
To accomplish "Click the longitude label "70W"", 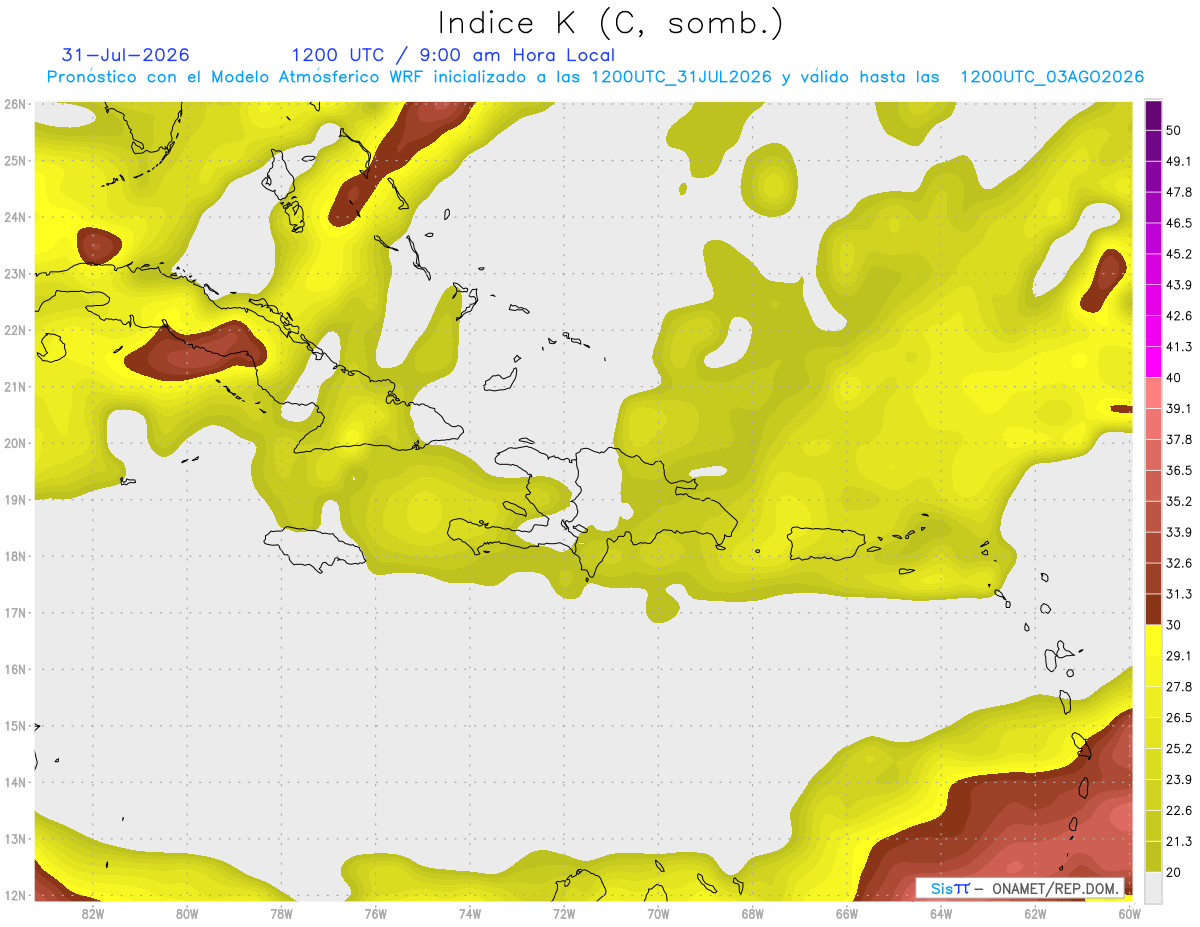I will [658, 914].
